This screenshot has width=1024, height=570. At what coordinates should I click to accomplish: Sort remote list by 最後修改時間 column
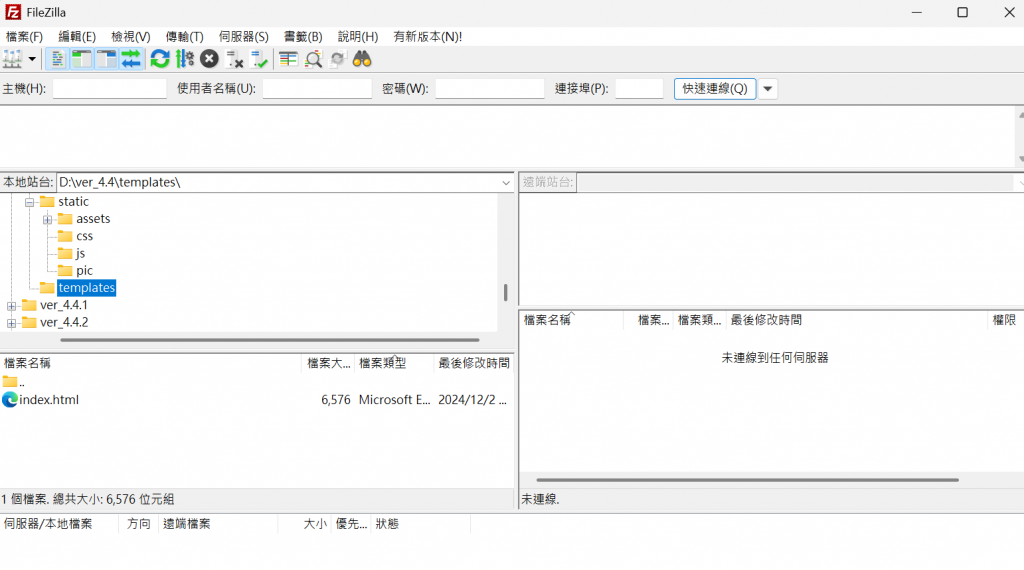[x=856, y=320]
